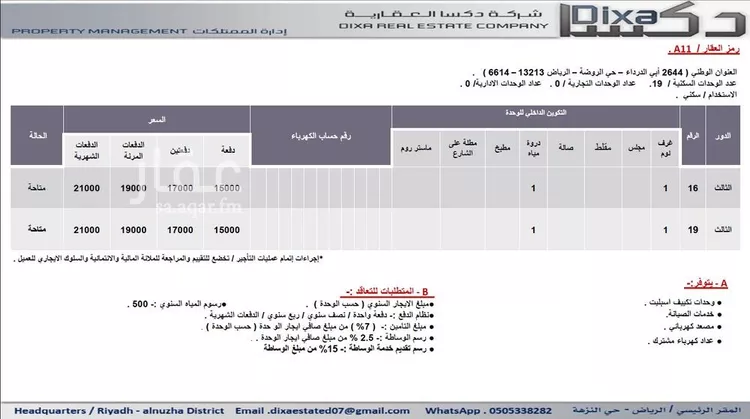Click the 'الثالث' floor cell in unit 19 row
This screenshot has height=419, width=750.
pyautogui.click(x=723, y=230)
